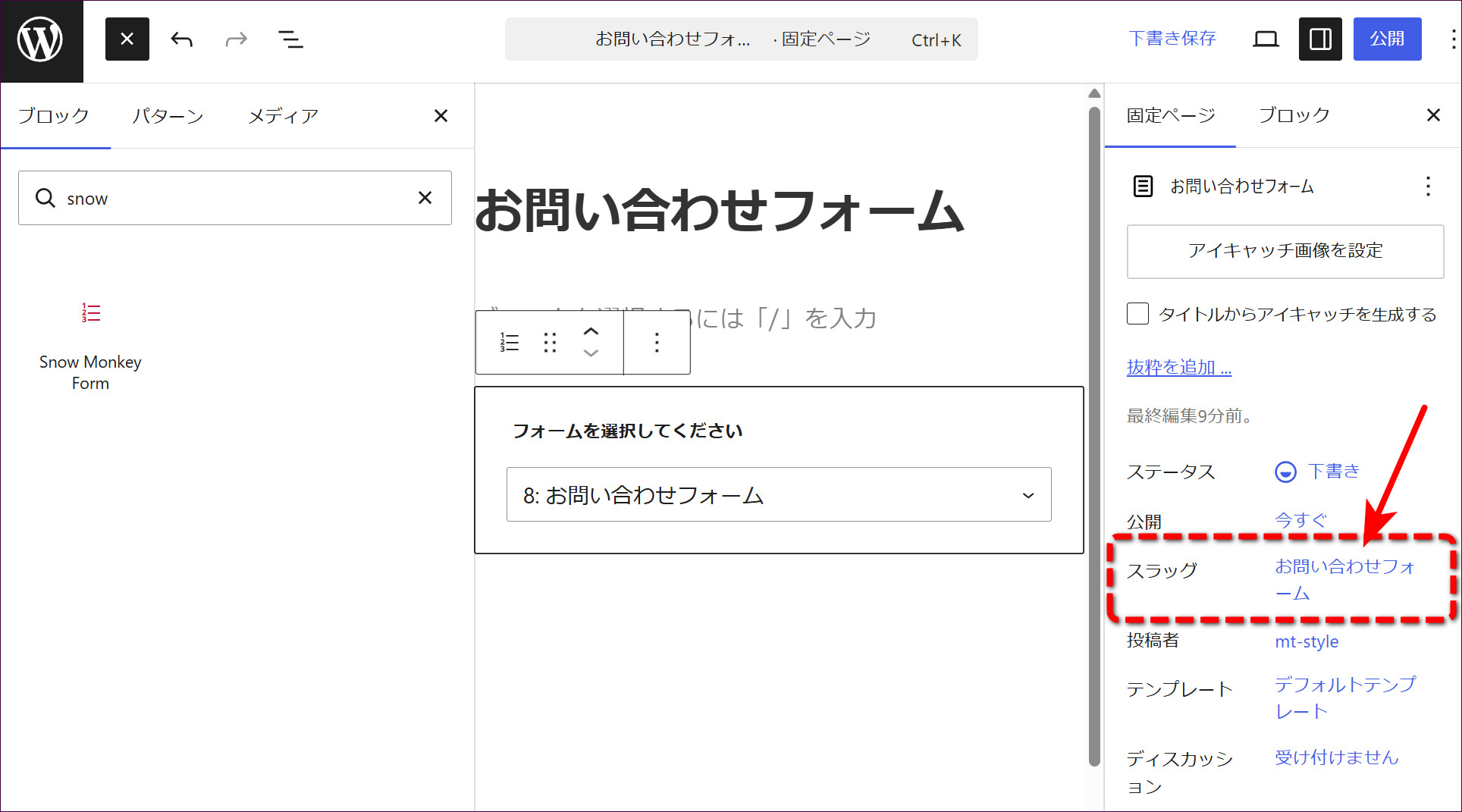This screenshot has height=812, width=1462.
Task: Click the フォームを選択してください label
Action: click(627, 431)
